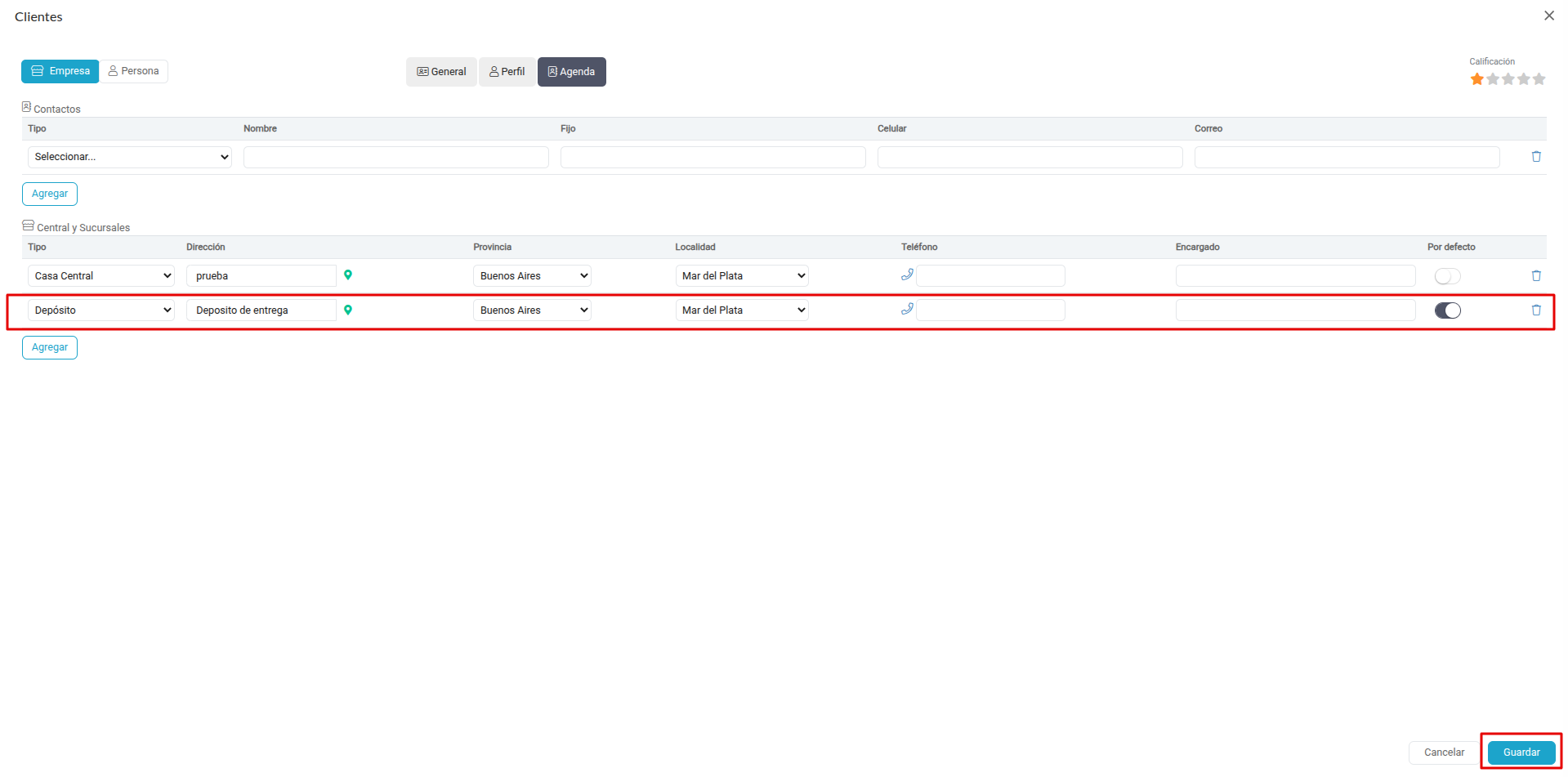Set rating to five stars

(x=1539, y=79)
